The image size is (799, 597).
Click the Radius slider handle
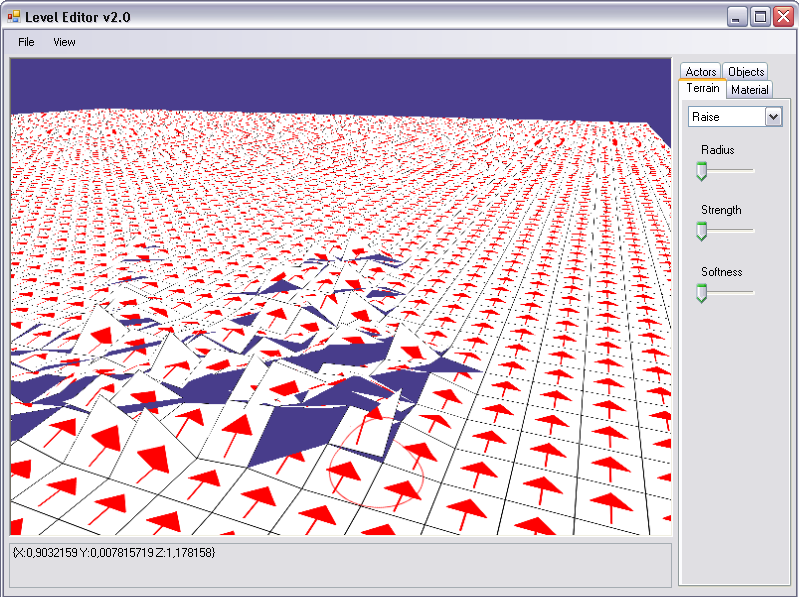[x=702, y=172]
